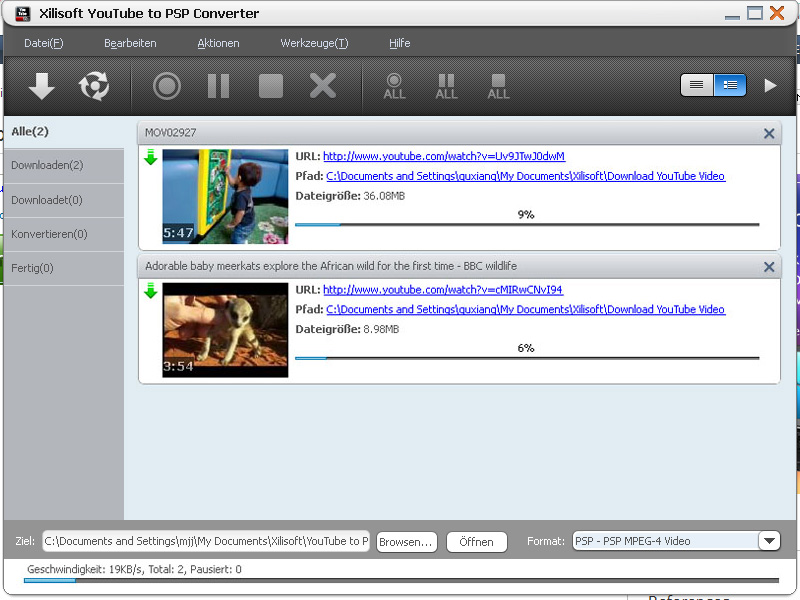Open the meerkats YouTube URL link

[443, 290]
